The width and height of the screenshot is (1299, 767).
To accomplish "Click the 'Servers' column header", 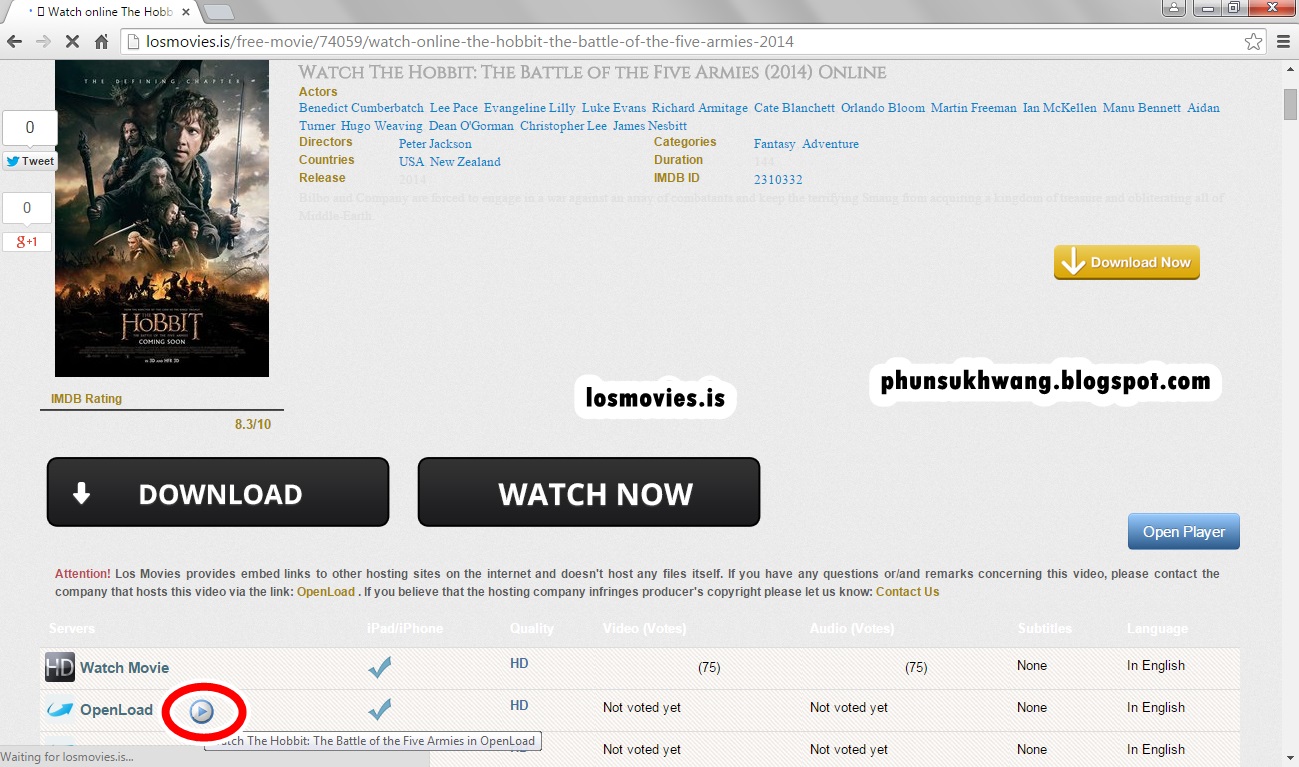I will point(72,629).
